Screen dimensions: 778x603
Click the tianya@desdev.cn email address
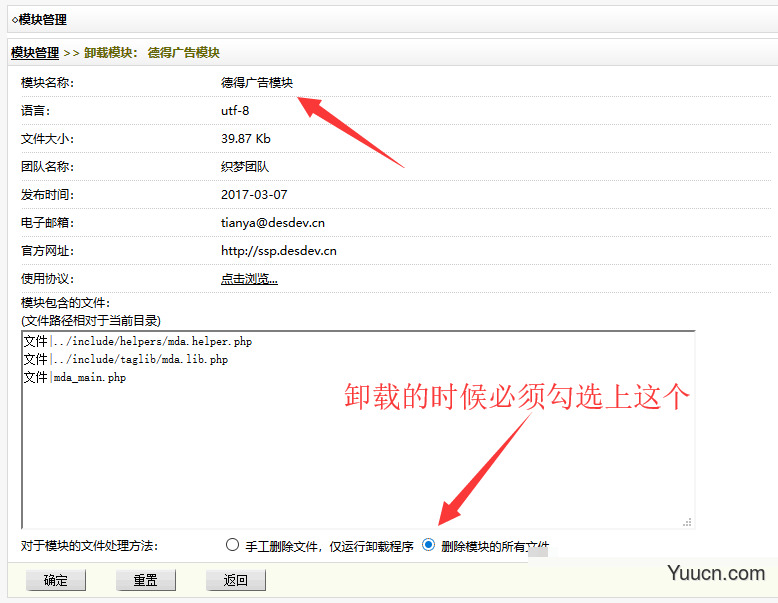click(272, 223)
